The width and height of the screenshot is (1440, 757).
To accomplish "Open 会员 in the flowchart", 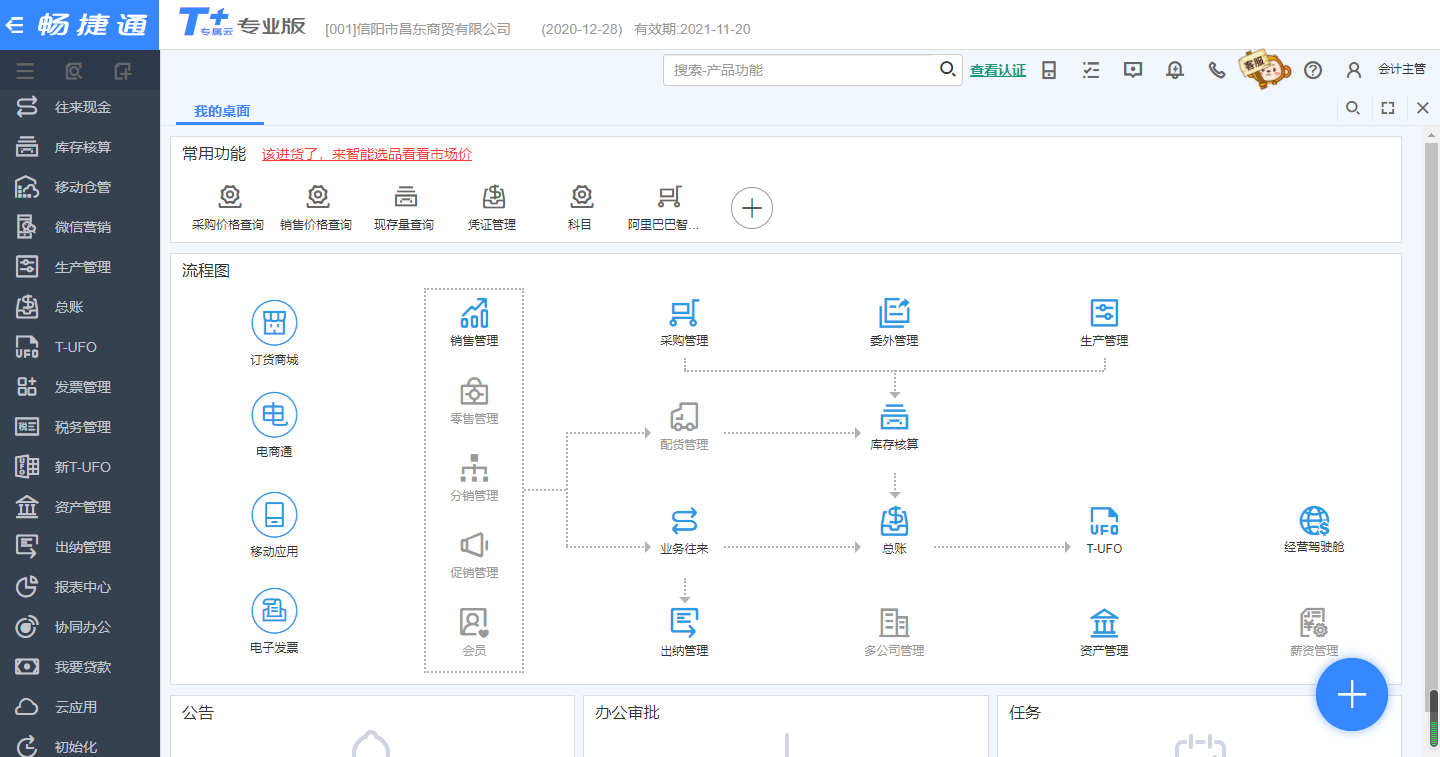I will click(x=474, y=631).
